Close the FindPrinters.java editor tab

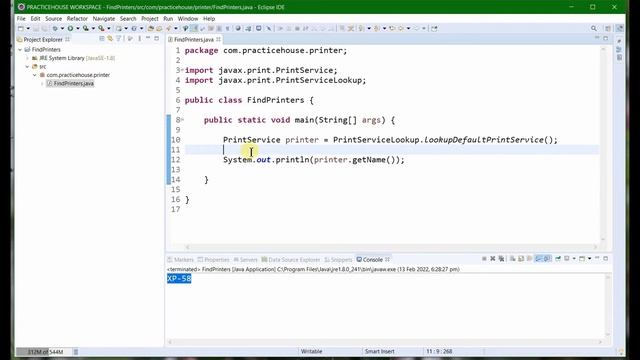click(x=219, y=39)
